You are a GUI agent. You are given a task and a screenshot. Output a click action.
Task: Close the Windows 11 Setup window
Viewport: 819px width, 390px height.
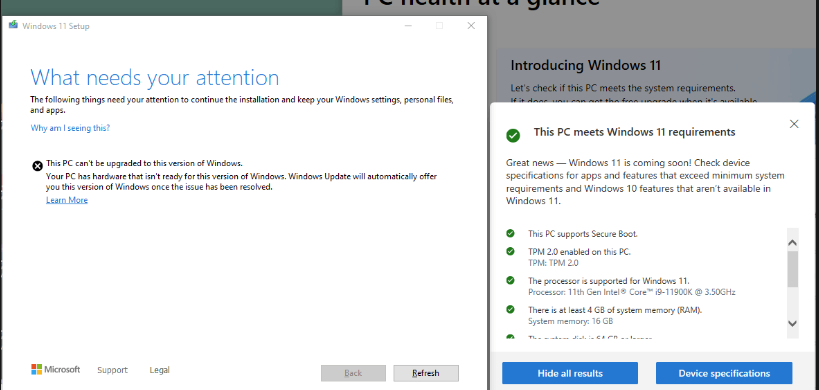[471, 26]
